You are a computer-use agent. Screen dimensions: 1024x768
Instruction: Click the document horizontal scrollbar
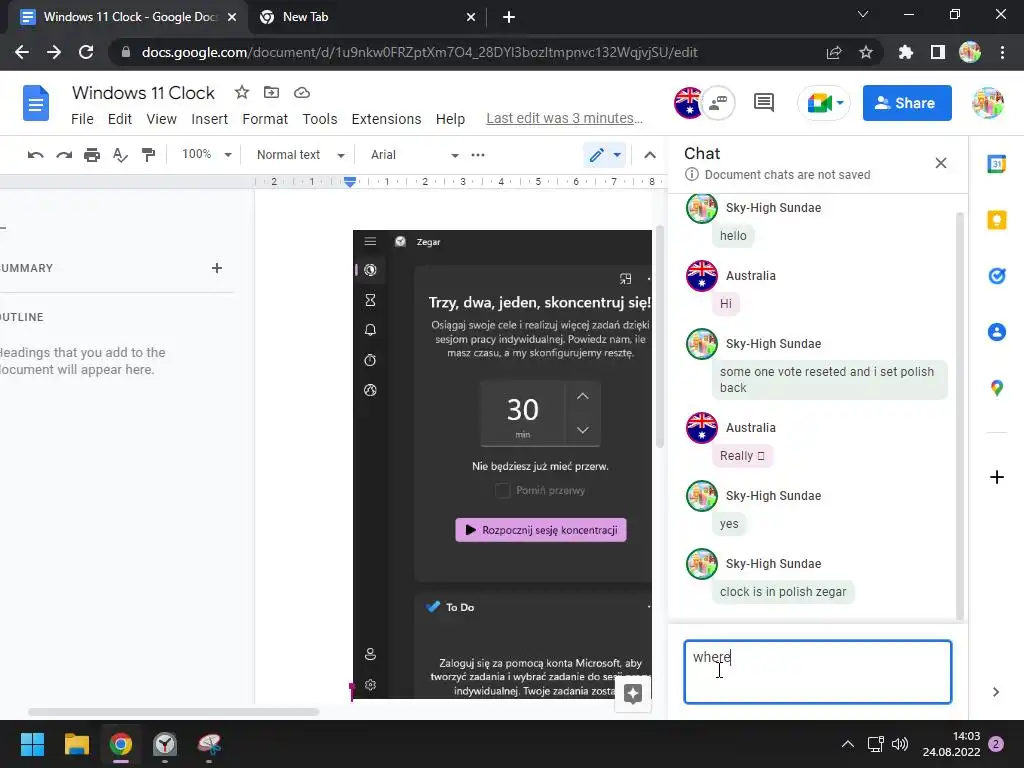[x=173, y=712]
